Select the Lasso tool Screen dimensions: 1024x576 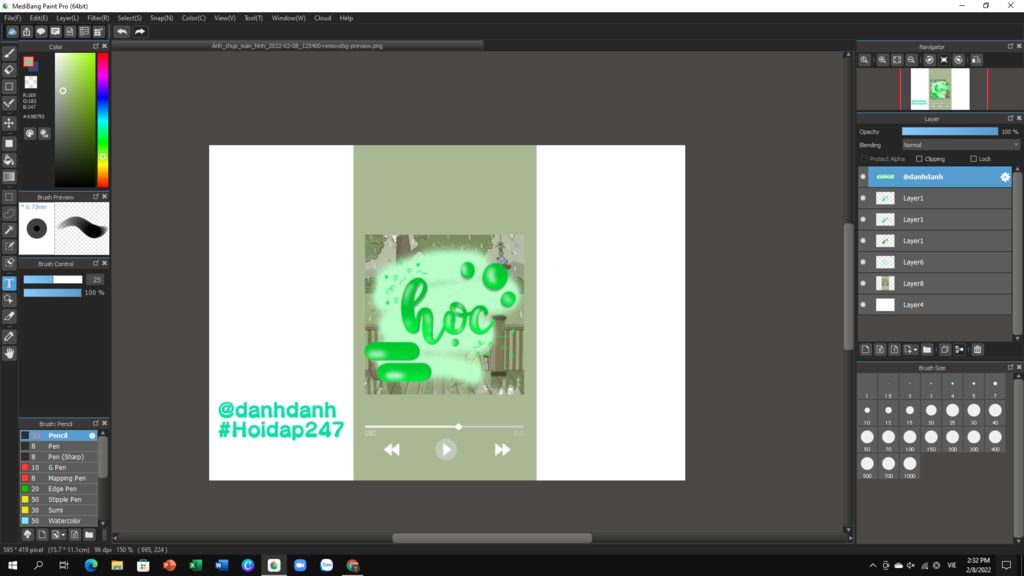point(9,213)
